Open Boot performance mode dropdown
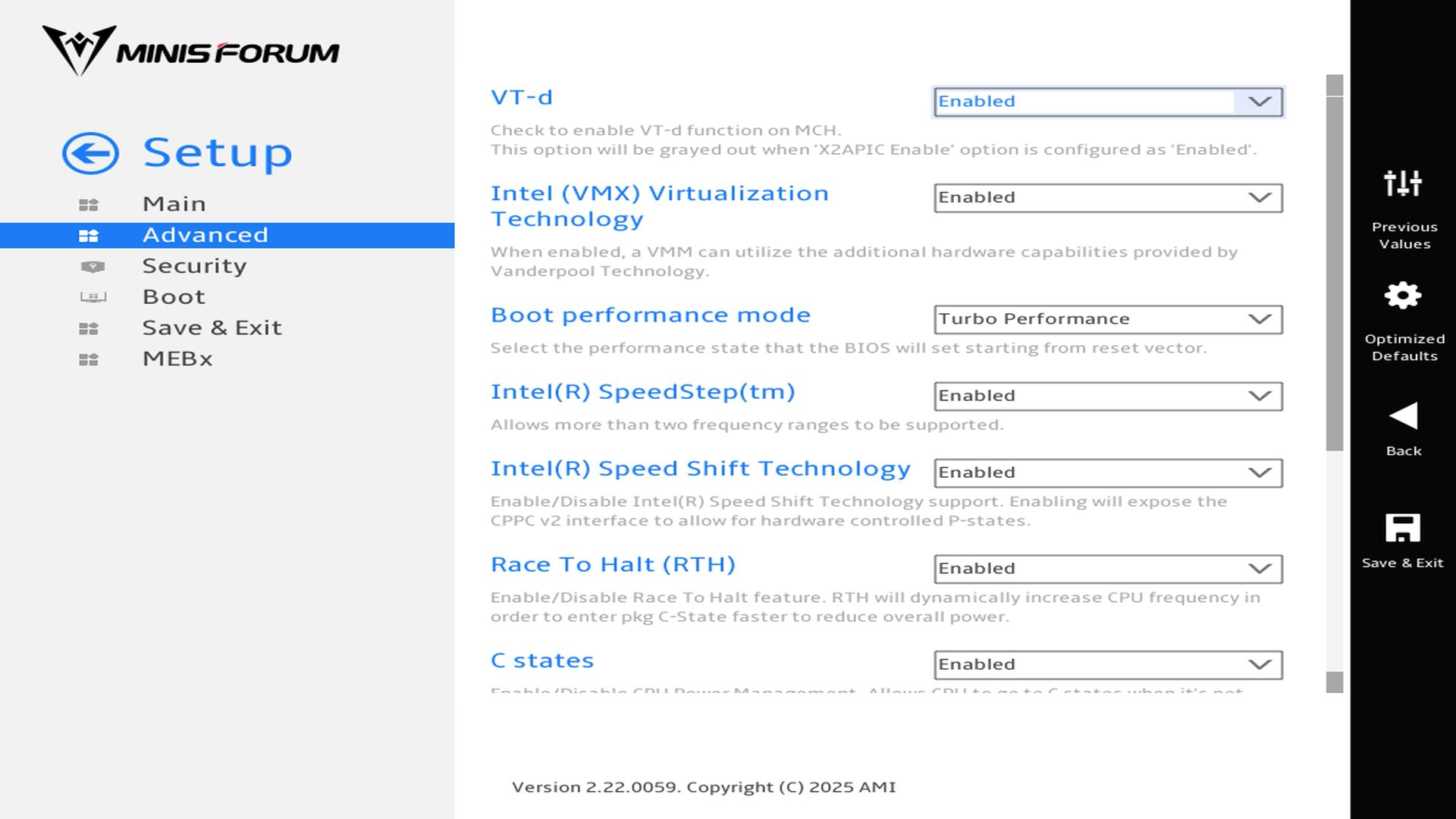Screen dimensions: 1456x819 coord(1107,319)
